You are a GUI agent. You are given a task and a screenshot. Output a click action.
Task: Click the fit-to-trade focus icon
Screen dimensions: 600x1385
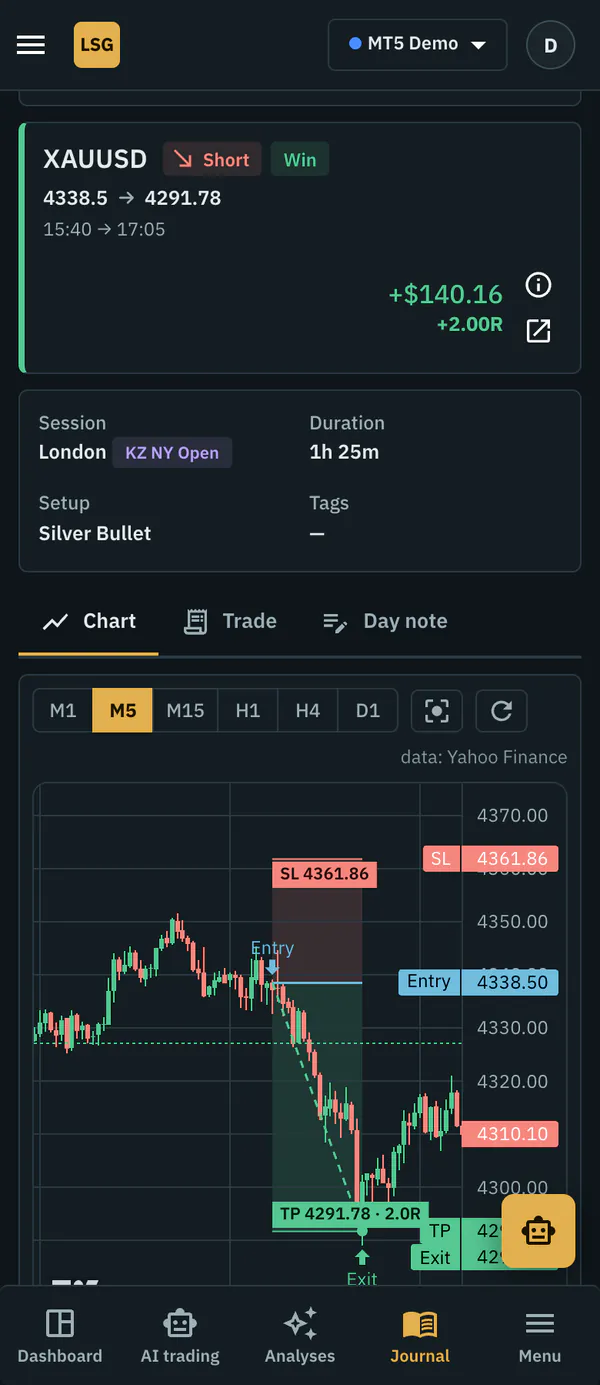coord(437,711)
